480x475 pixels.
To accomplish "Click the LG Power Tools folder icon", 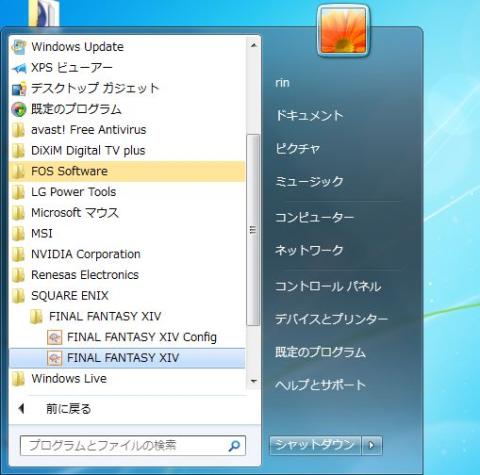I will (18, 192).
